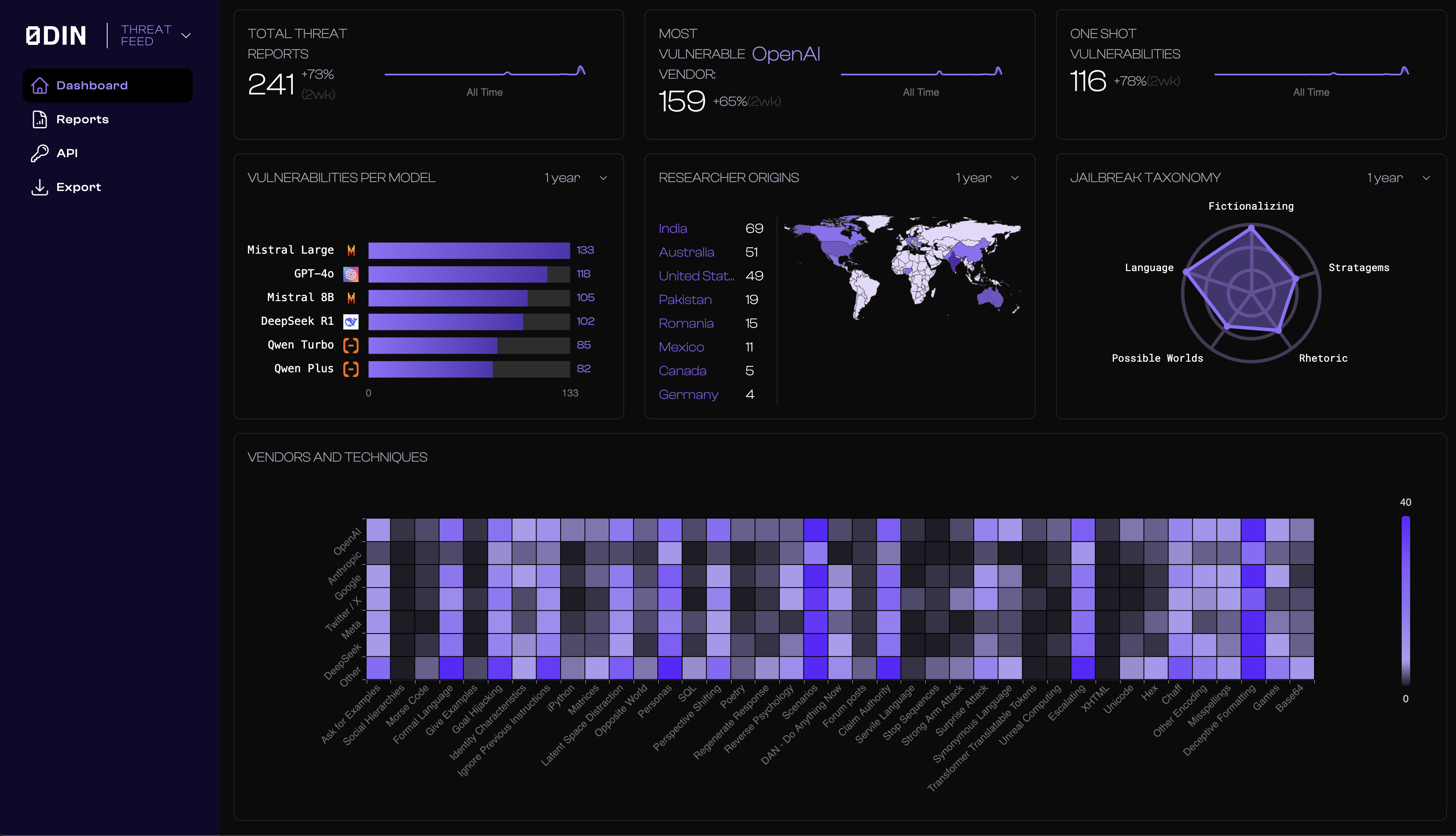This screenshot has height=836, width=1456.
Task: Open the API sidebar item
Action: [x=108, y=153]
